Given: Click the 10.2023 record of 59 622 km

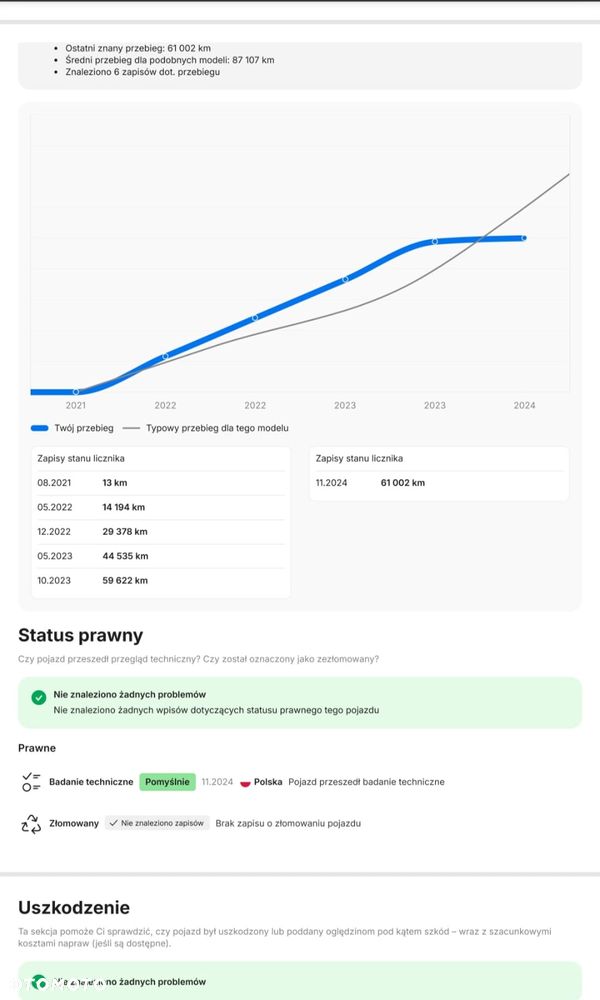Looking at the screenshot, I should click(x=160, y=580).
